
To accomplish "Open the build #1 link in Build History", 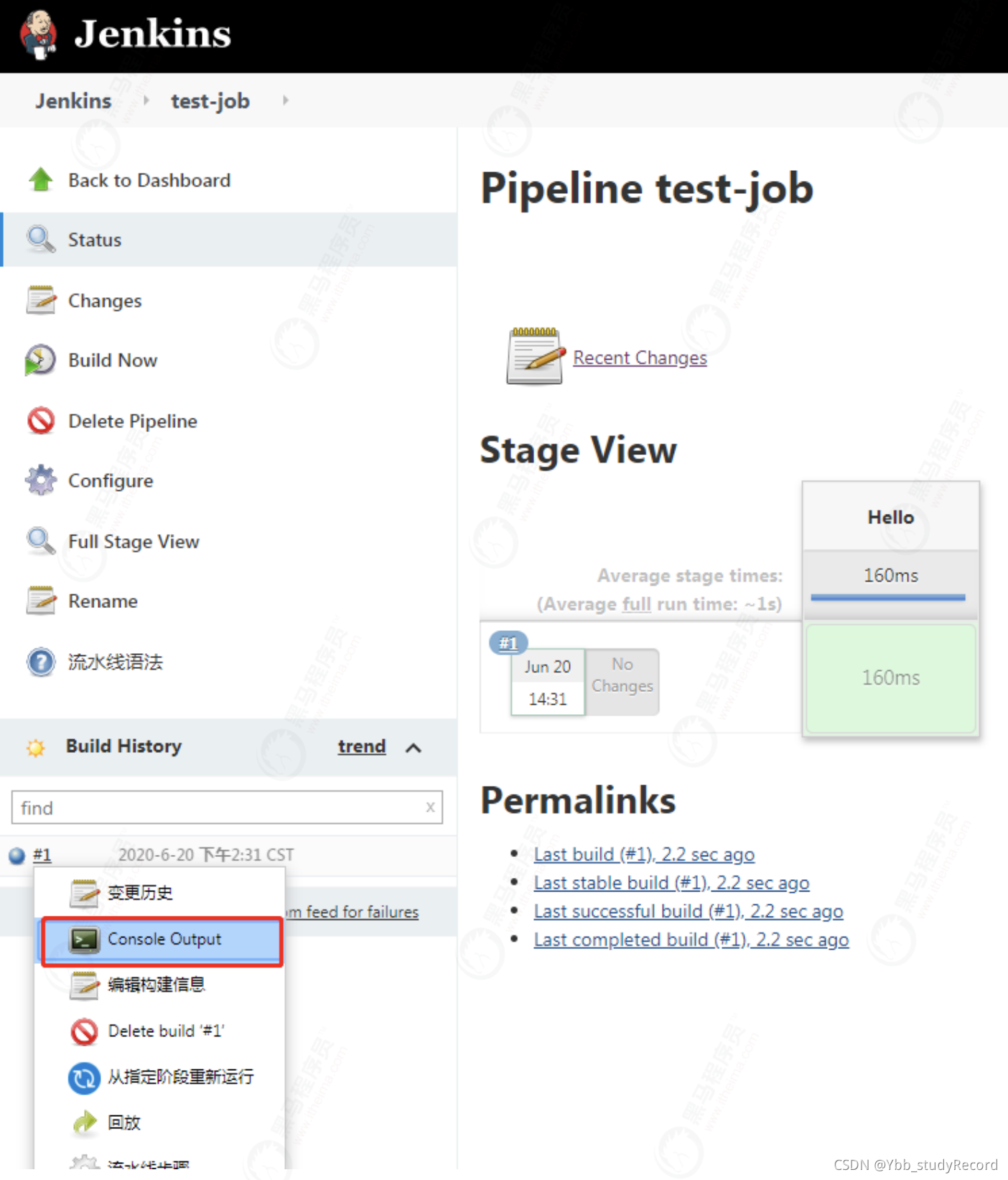I will [x=42, y=855].
